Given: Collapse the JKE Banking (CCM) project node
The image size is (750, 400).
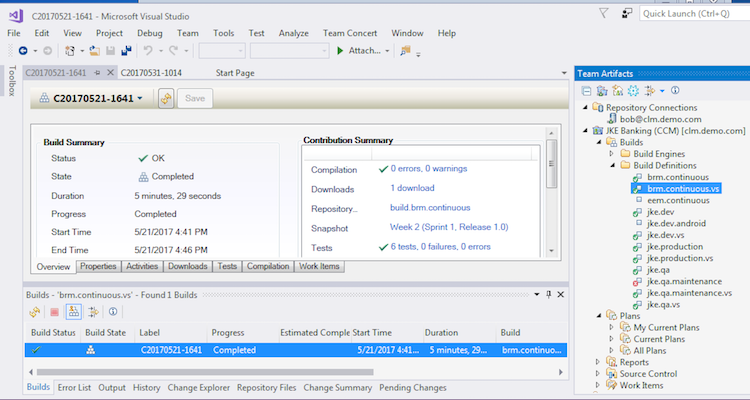Looking at the screenshot, I should 585,131.
